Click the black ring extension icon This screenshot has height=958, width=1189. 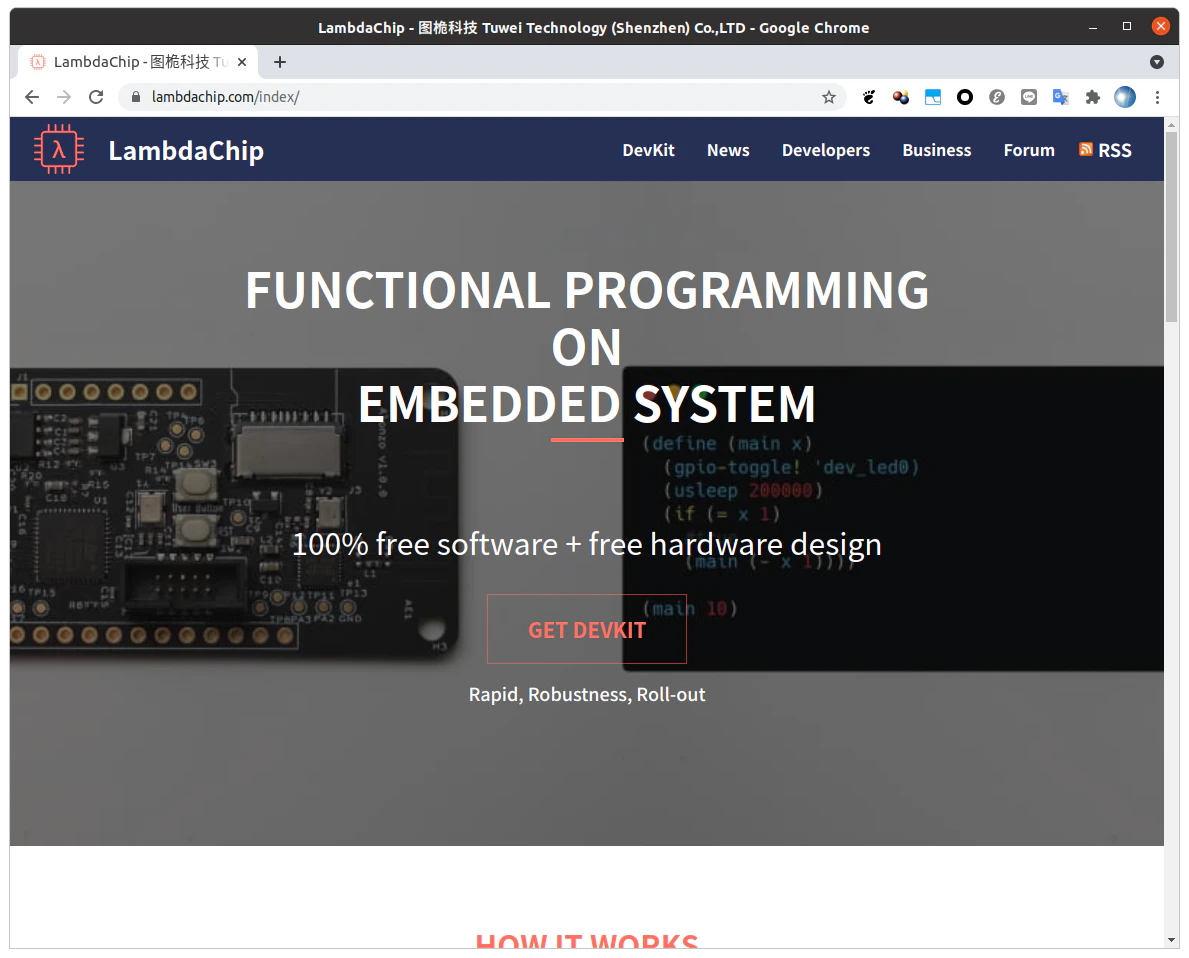coord(965,97)
